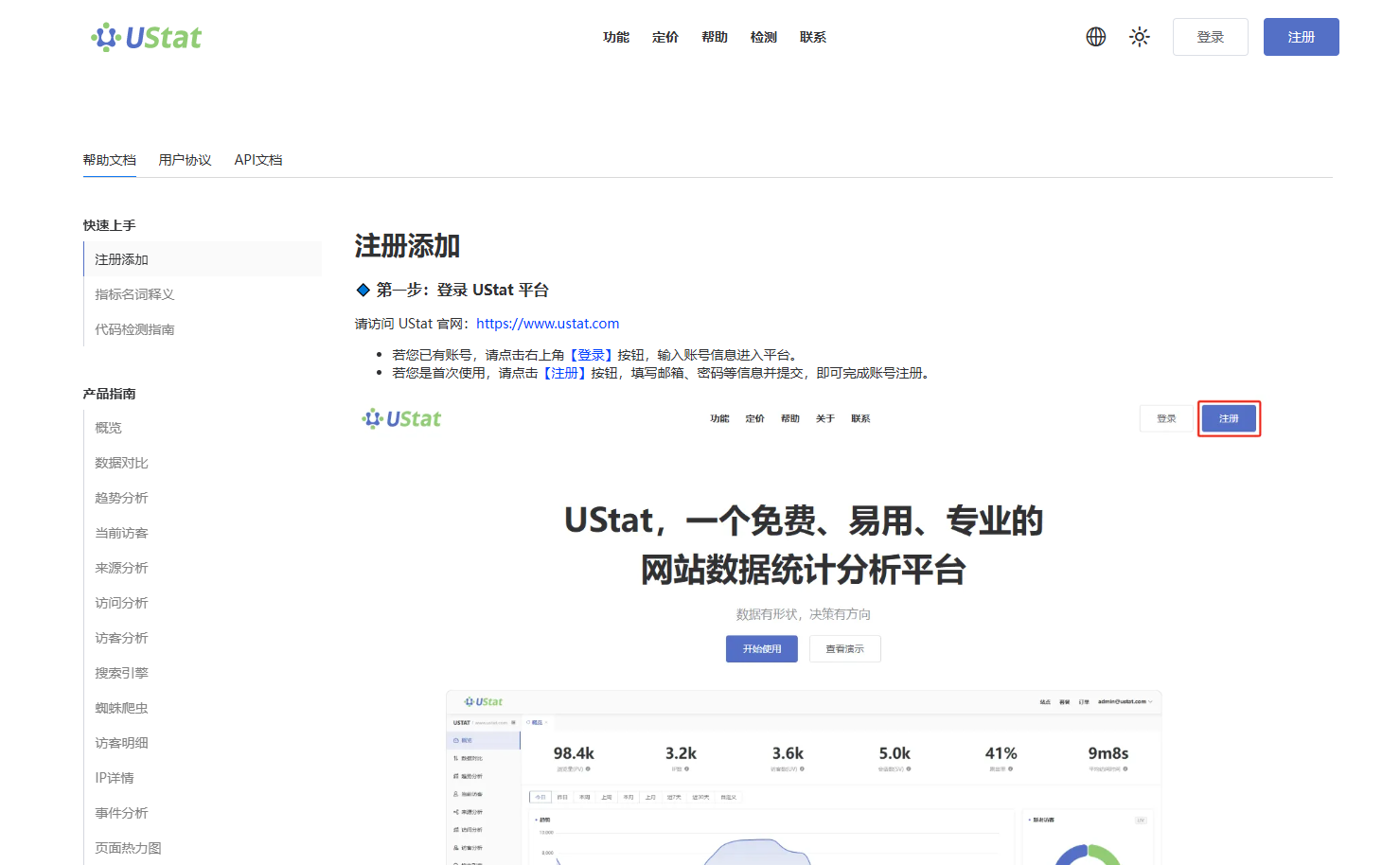Screen dimensions: 1400x865
Task: Open 访客分析 in the sidebar
Action: (x=203, y=638)
